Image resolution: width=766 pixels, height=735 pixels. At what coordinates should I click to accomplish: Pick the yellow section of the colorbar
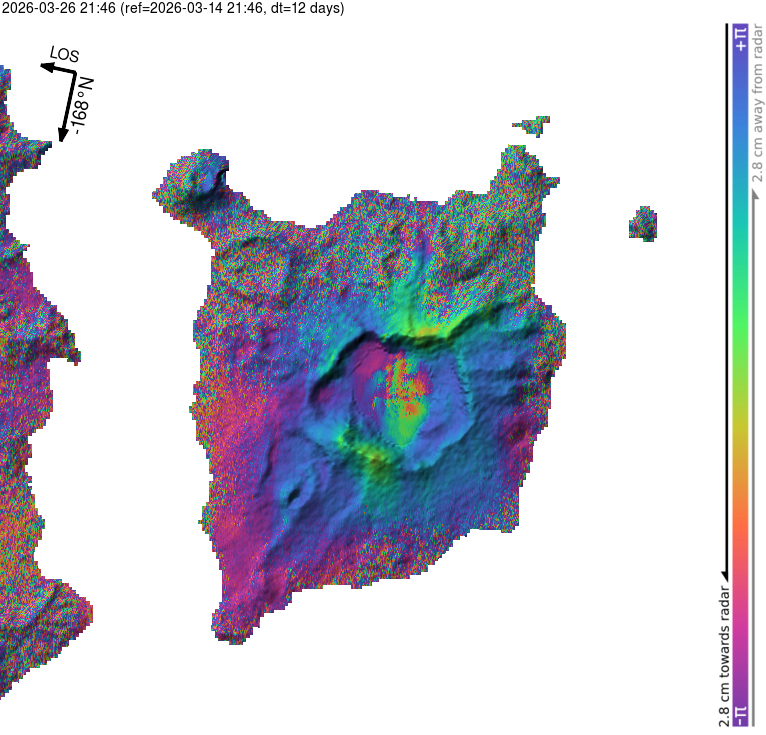[x=741, y=430]
